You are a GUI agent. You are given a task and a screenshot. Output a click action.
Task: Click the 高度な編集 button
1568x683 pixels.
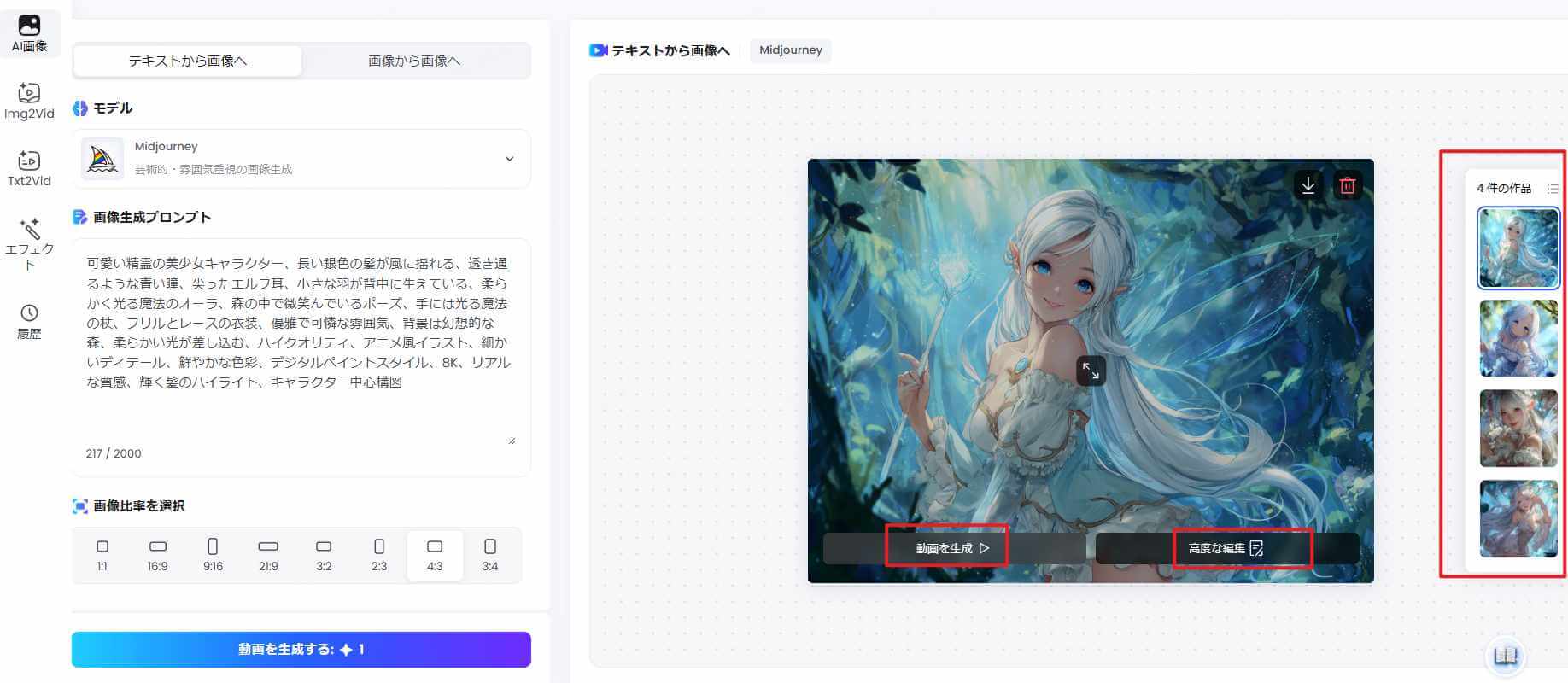coord(1226,548)
